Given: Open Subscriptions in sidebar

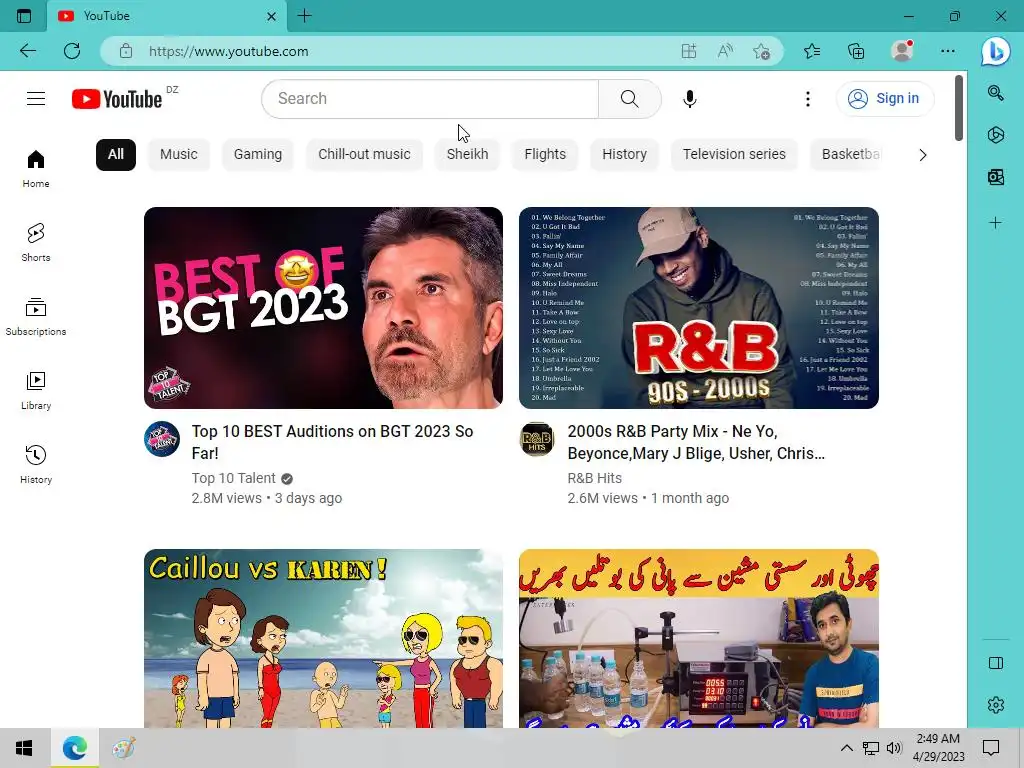Looking at the screenshot, I should [x=36, y=316].
